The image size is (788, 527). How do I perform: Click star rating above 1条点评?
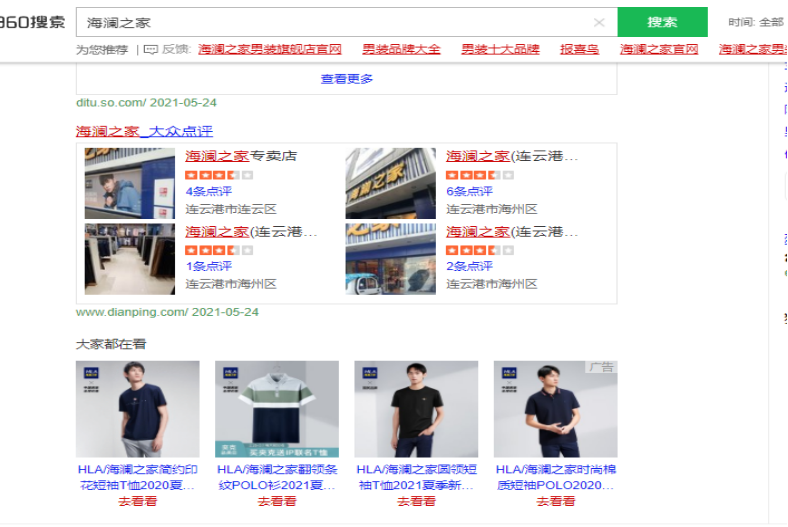click(219, 250)
